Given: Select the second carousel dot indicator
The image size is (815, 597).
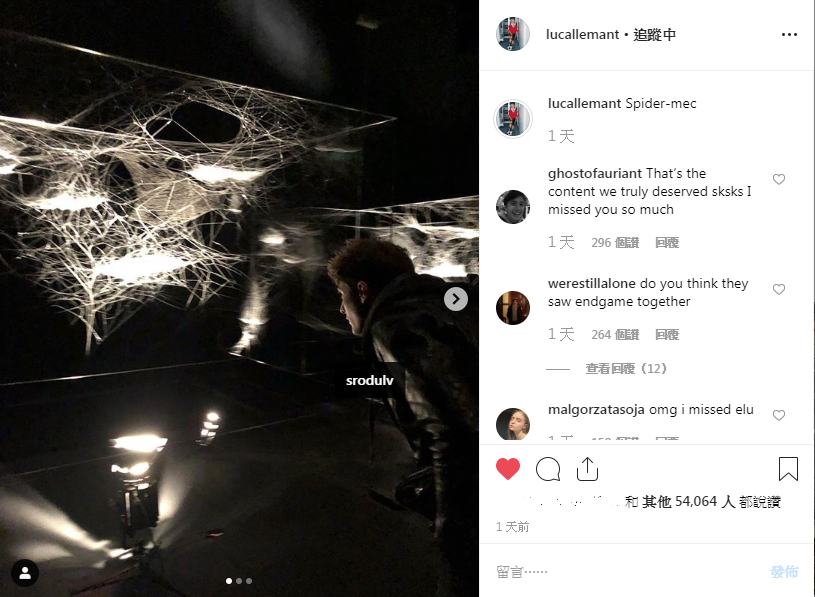Looking at the screenshot, I should tap(239, 581).
